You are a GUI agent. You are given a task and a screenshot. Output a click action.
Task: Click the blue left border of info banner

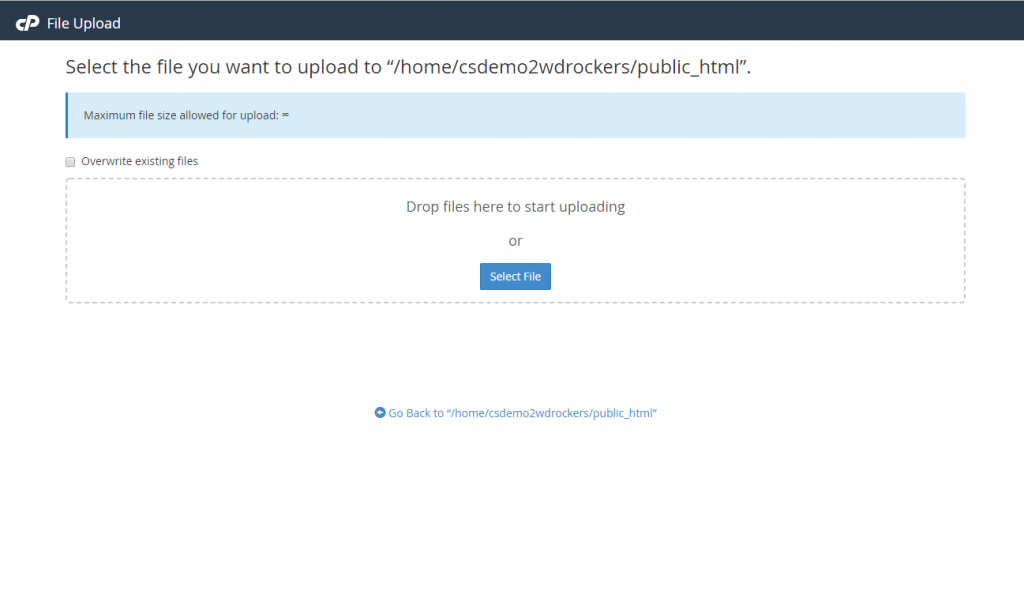click(x=67, y=115)
